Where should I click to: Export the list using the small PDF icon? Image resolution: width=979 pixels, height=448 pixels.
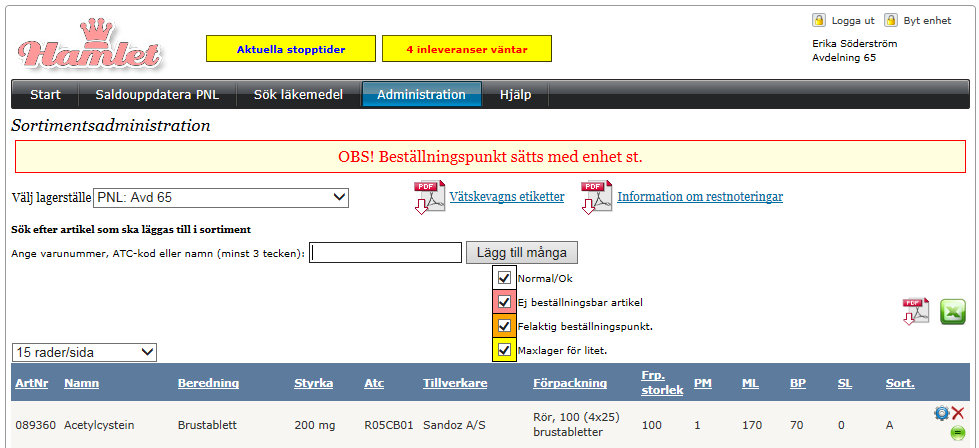(915, 311)
